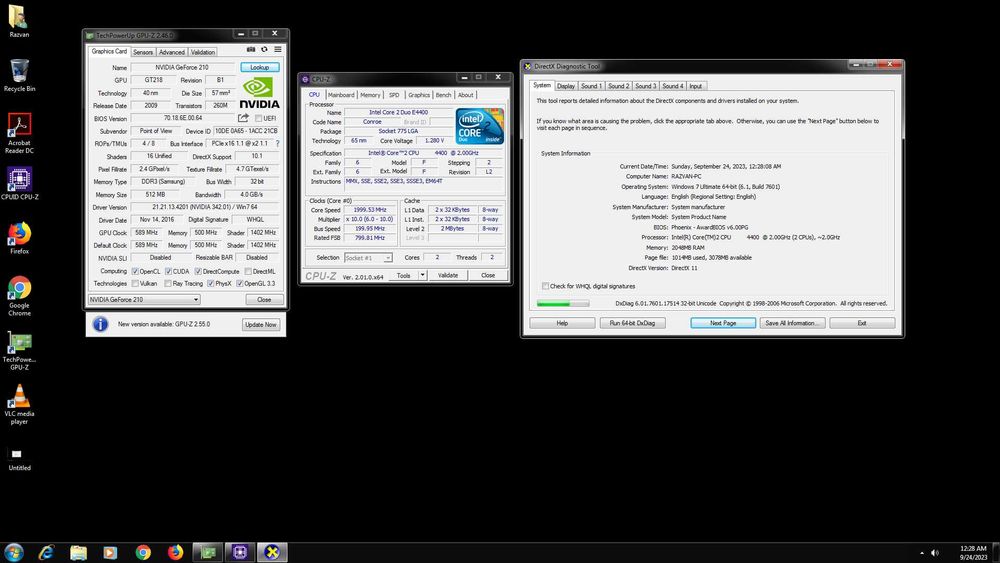Viewport: 1000px width, 563px height.
Task: Select the Google Chrome desktop shortcut
Action: coord(19,296)
